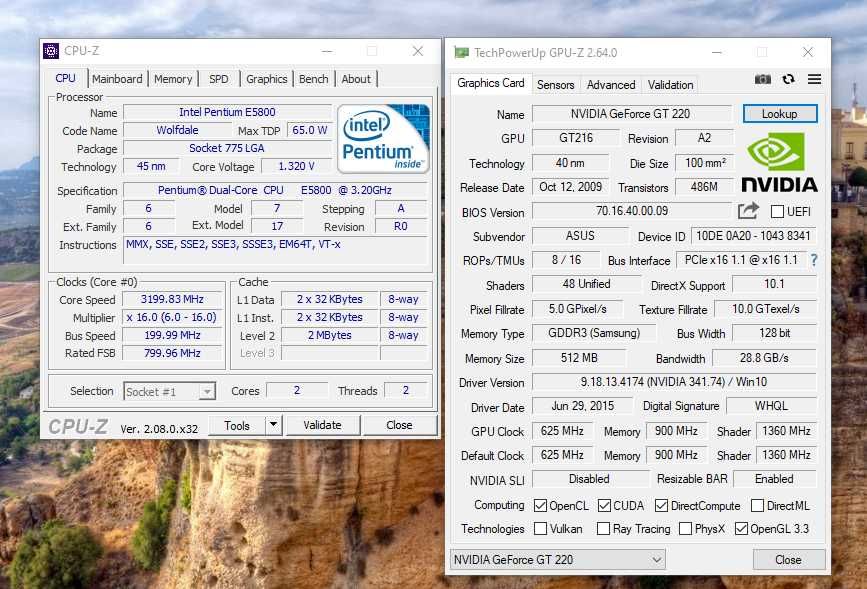
Task: Open the Validation tab in GPU-Z
Action: [x=670, y=85]
